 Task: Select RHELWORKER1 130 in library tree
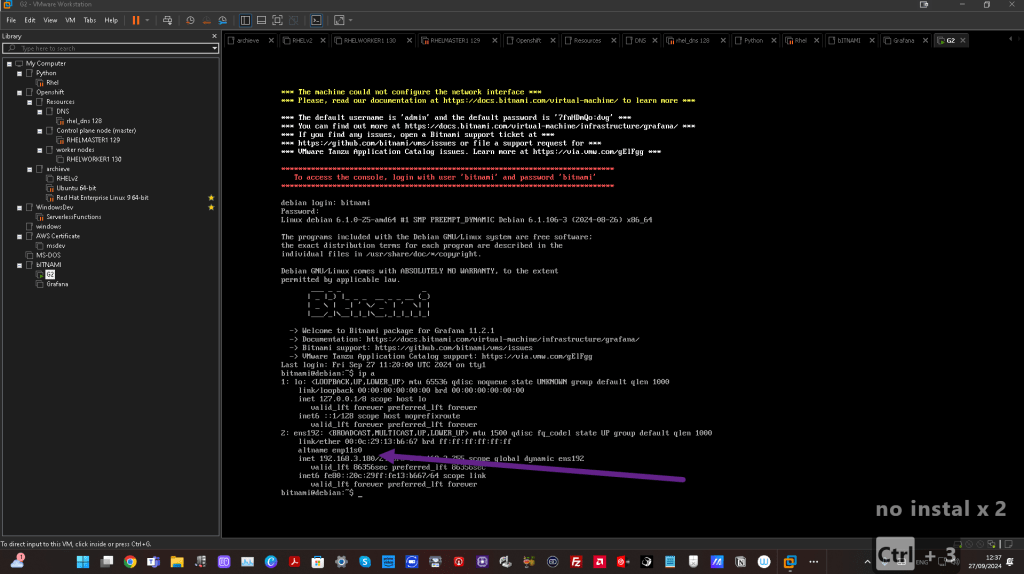point(93,159)
